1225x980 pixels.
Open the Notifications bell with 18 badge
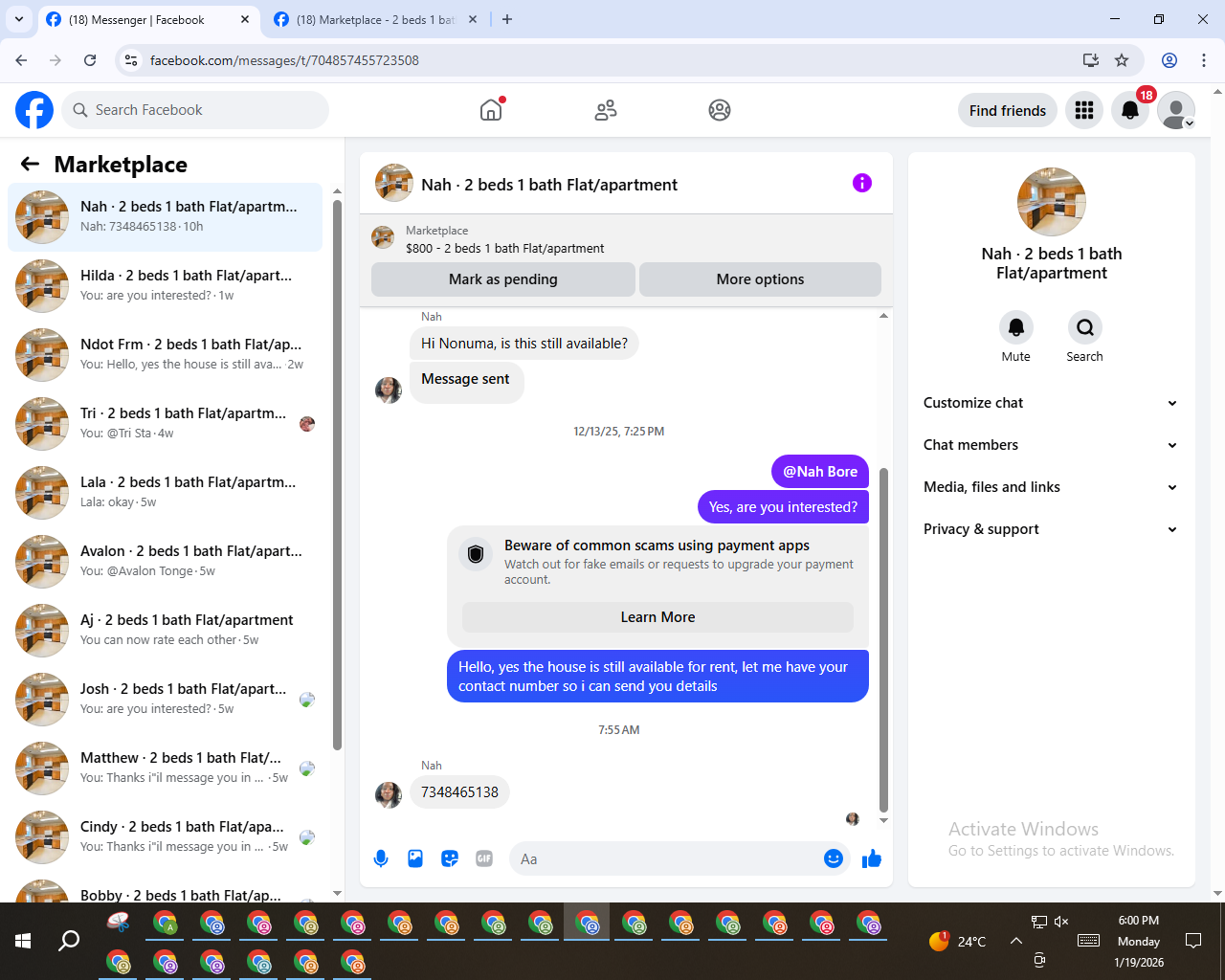[x=1130, y=110]
